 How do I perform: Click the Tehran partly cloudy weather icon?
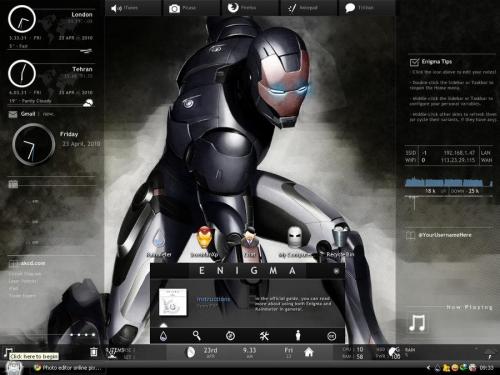click(x=88, y=103)
